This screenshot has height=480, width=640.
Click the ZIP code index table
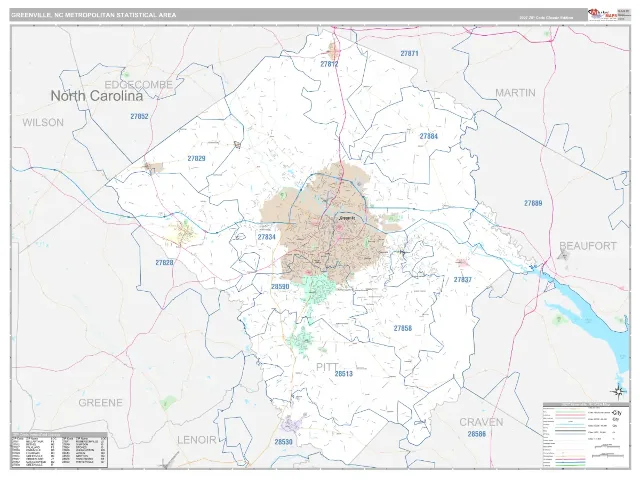(60, 450)
